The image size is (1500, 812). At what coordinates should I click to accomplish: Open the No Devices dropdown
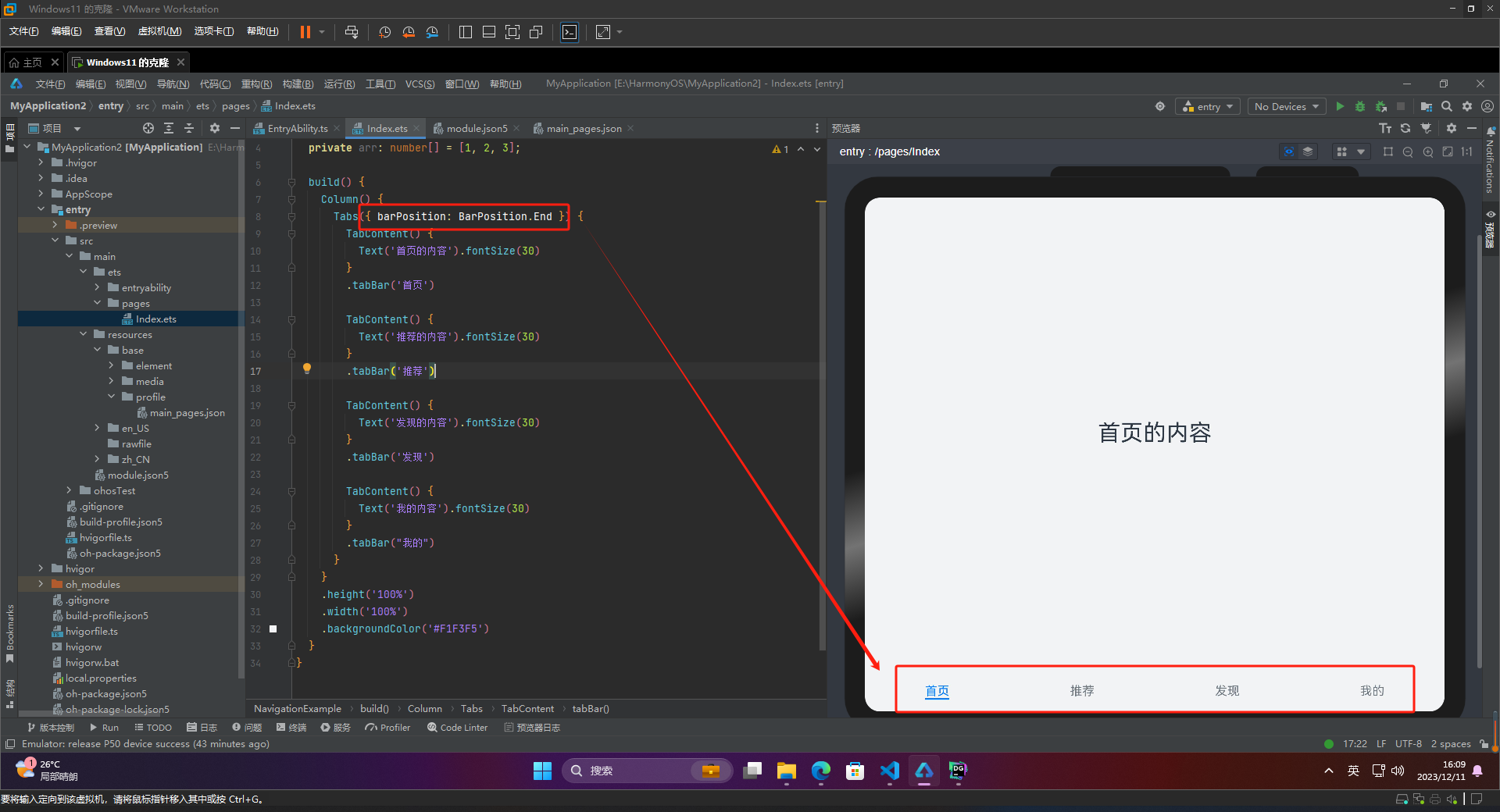point(1285,106)
